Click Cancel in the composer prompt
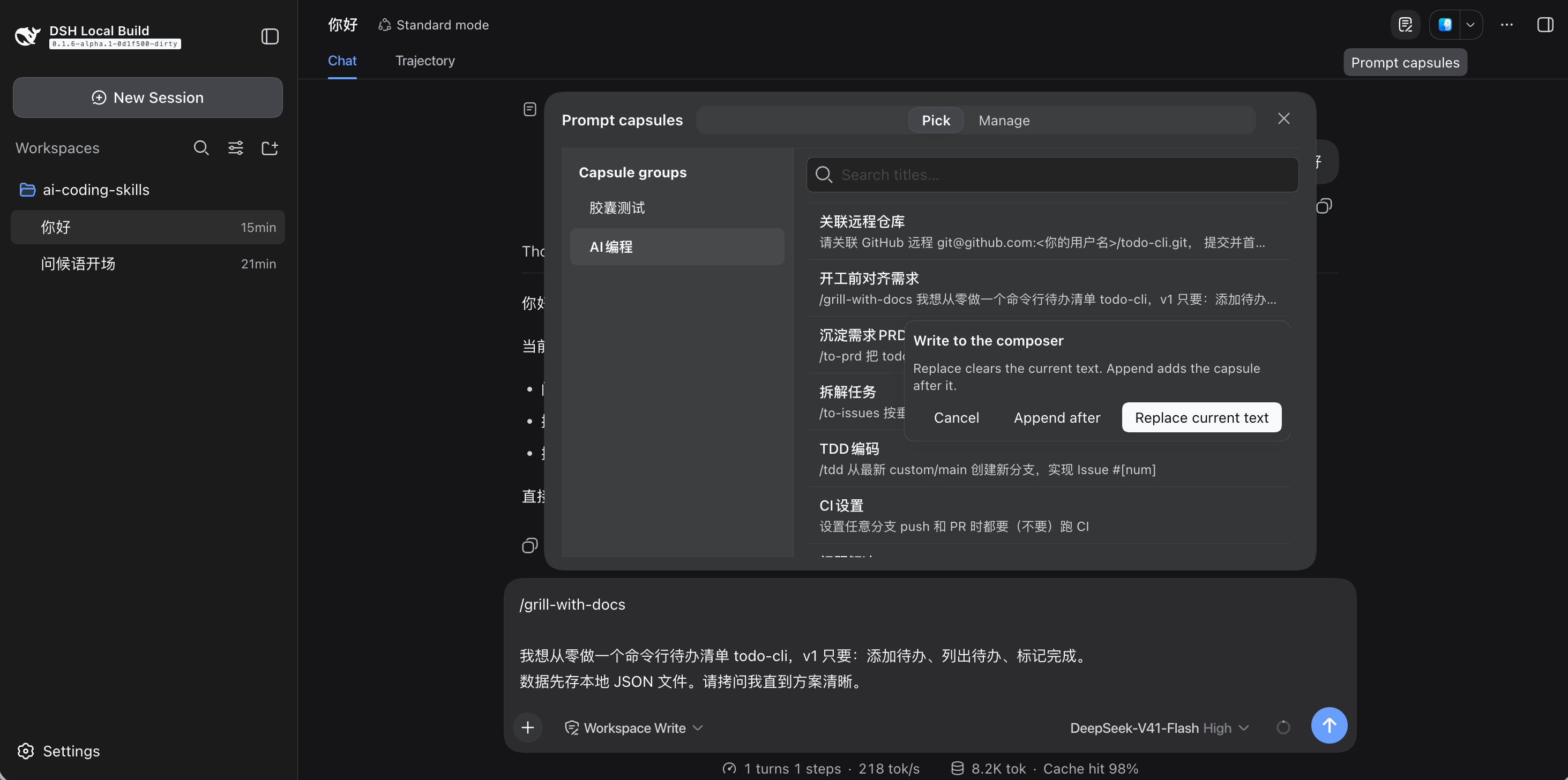The image size is (1568, 780). 956,417
